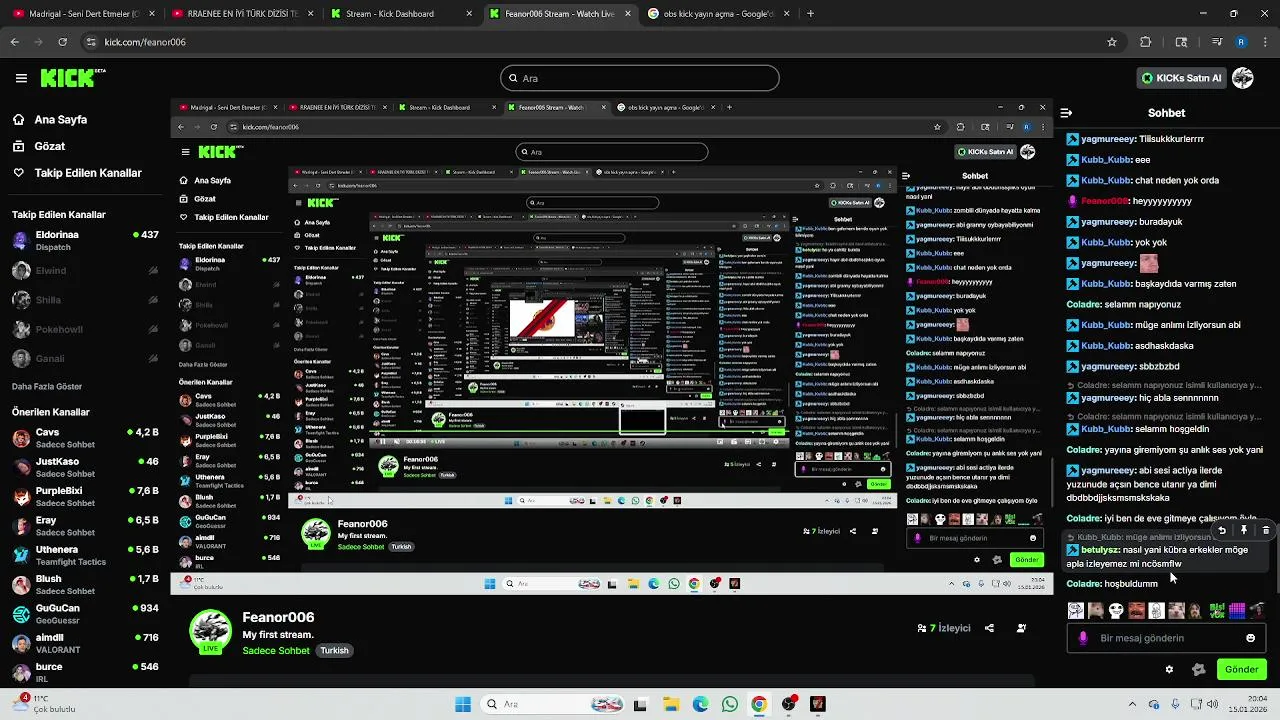
Task: Click the purple microphone icon in chat input
Action: click(1083, 638)
